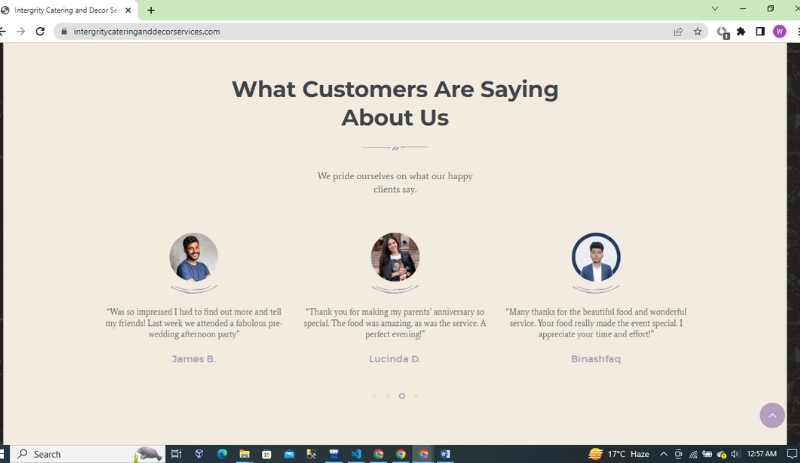Click James B.'s profile photo
Screen dimensions: 800x463
pyautogui.click(x=194, y=257)
